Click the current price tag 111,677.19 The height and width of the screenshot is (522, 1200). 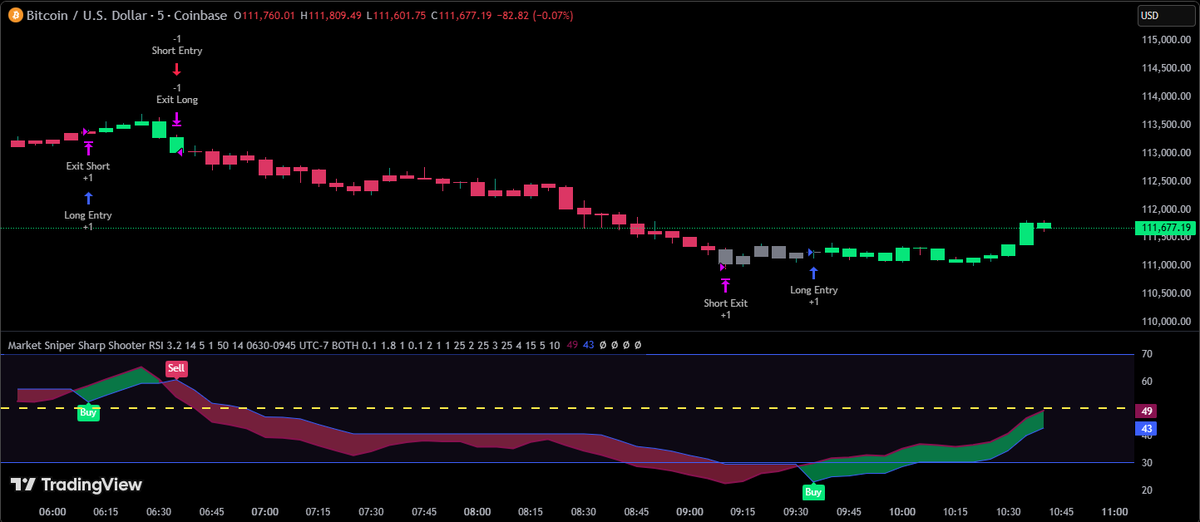(1165, 228)
